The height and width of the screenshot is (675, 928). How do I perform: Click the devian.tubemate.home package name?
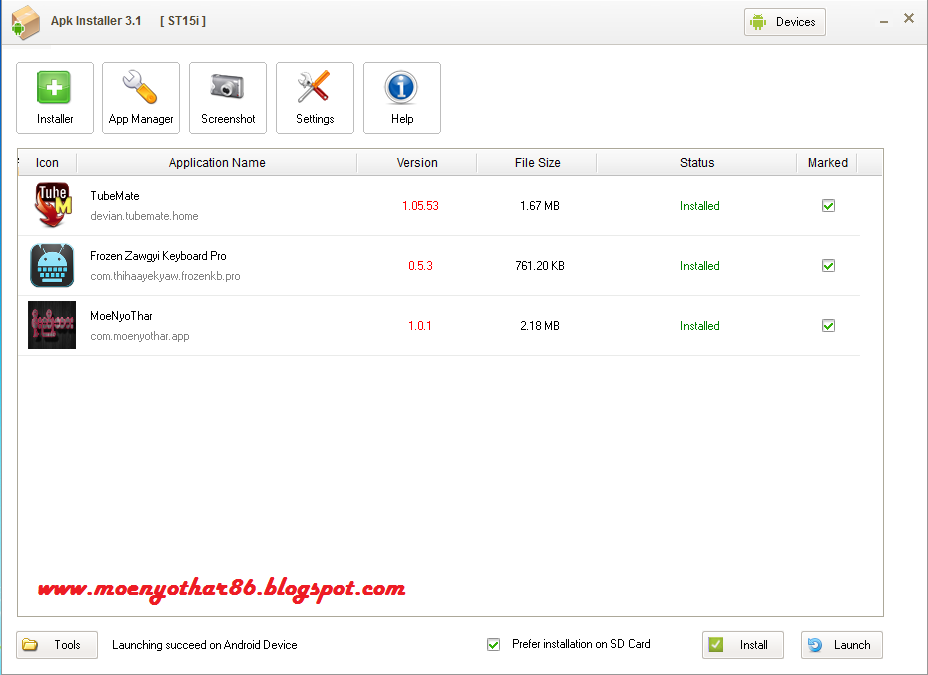(x=144, y=216)
